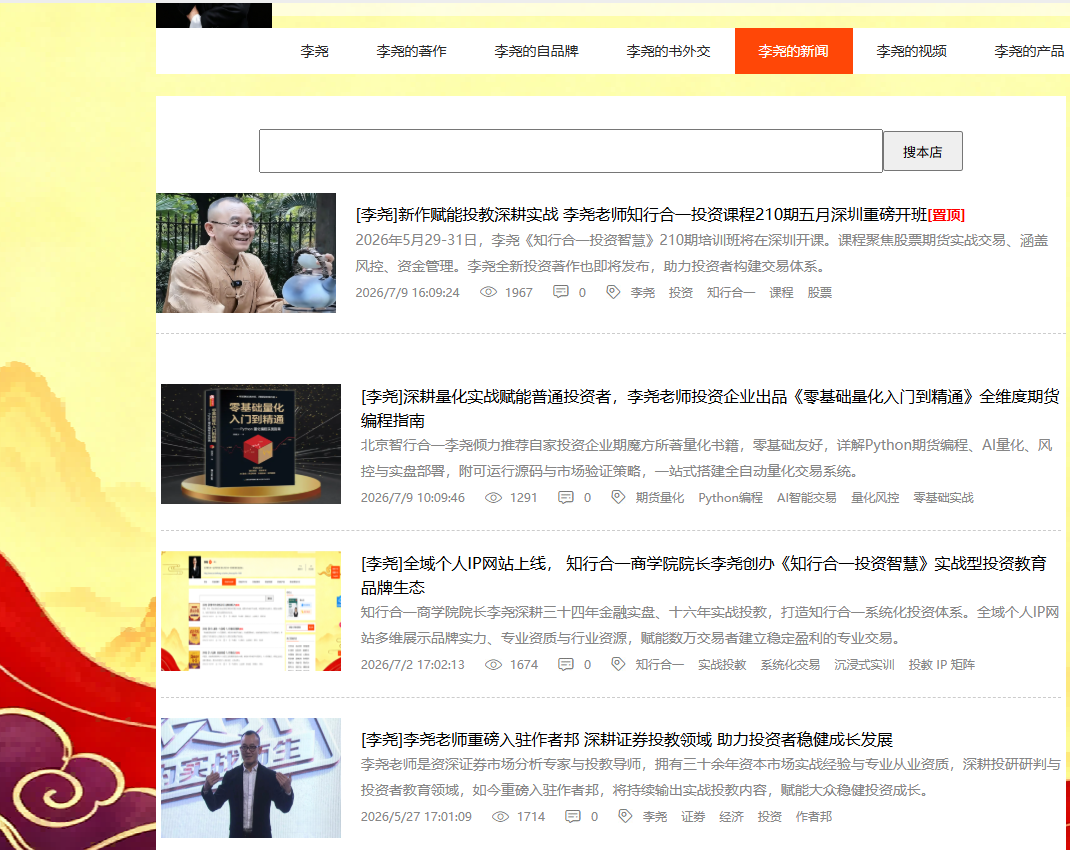This screenshot has height=850, width=1070.
Task: Select the 投教 IP 矩阵 tag
Action: pos(942,664)
